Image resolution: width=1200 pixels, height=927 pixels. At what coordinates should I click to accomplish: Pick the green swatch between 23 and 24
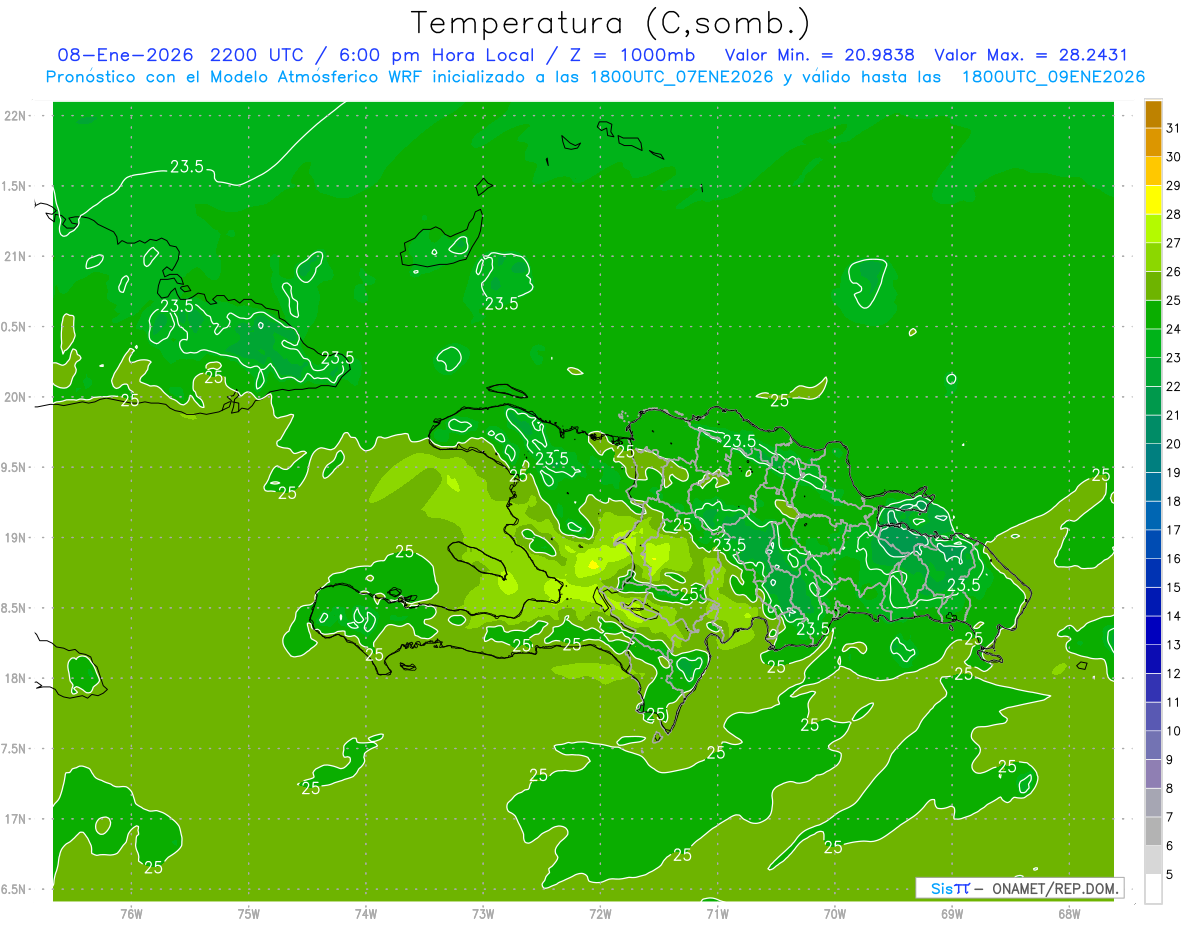point(1153,343)
